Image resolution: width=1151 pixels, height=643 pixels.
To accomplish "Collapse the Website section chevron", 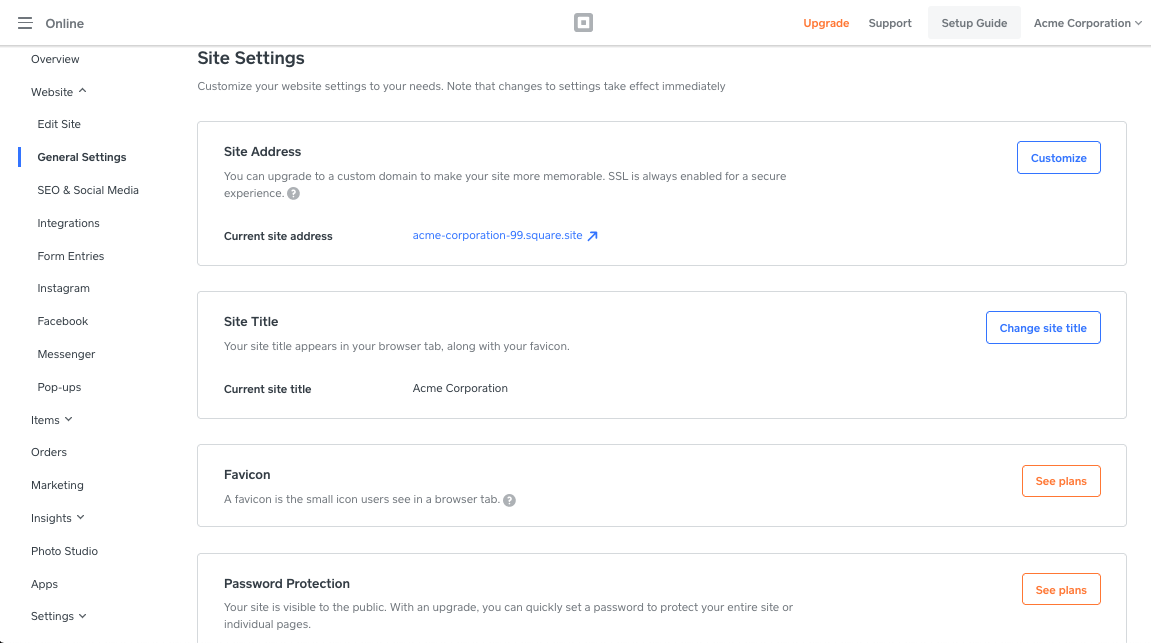I will (82, 91).
